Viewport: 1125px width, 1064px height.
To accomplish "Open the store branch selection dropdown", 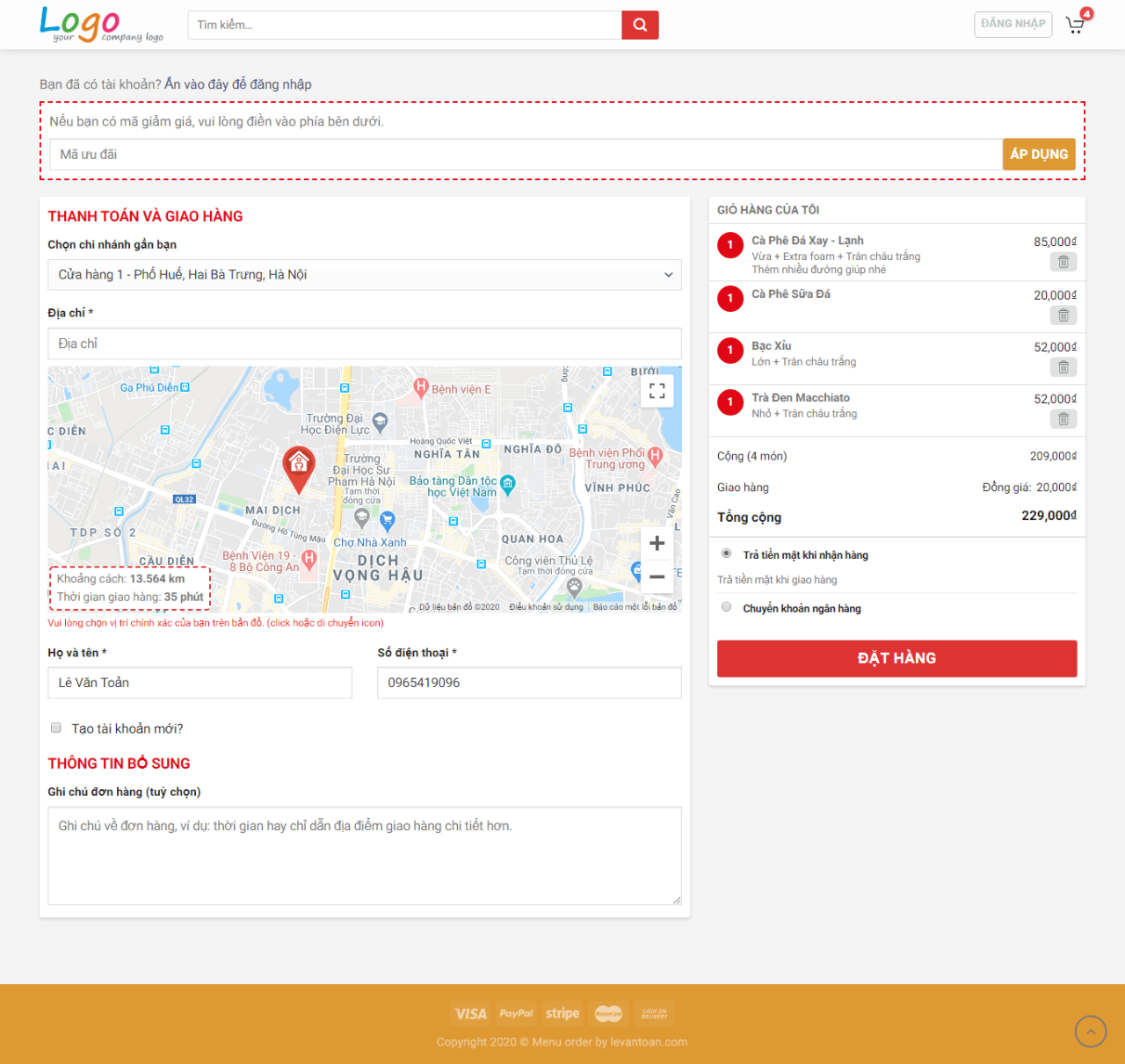I will tap(364, 274).
